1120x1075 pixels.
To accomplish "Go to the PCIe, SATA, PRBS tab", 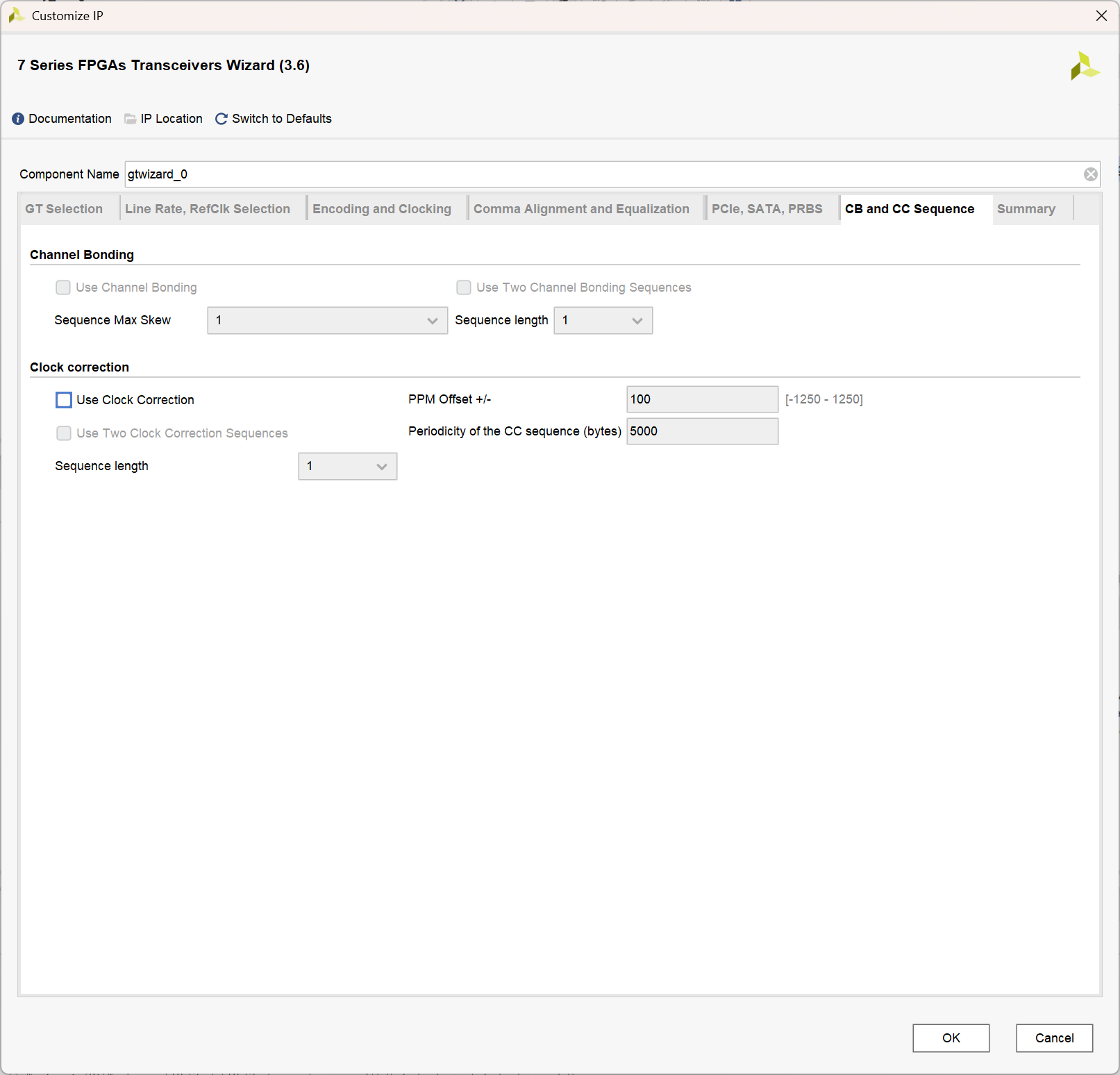I will tap(767, 209).
